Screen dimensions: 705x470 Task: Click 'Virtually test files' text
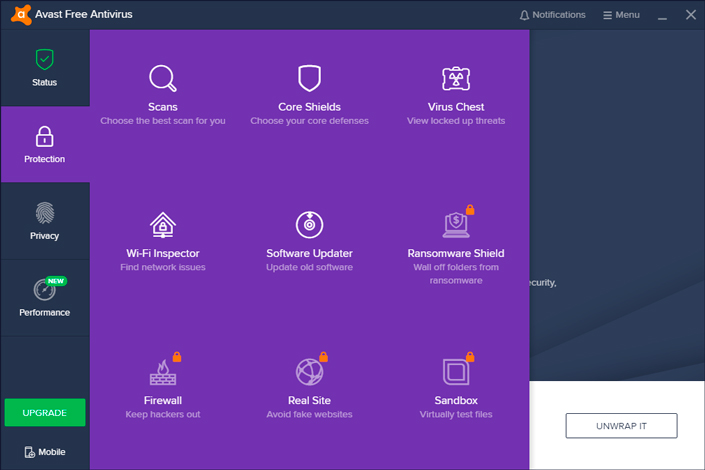[456, 414]
